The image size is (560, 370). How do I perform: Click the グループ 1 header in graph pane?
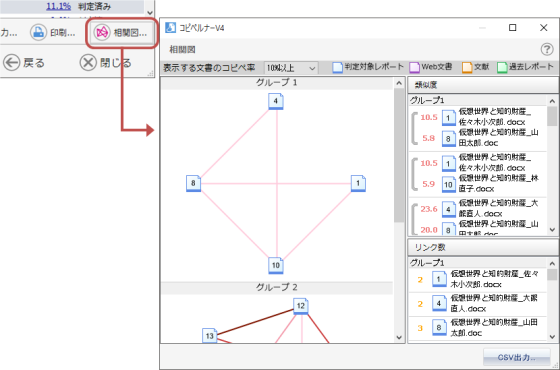coord(277,83)
